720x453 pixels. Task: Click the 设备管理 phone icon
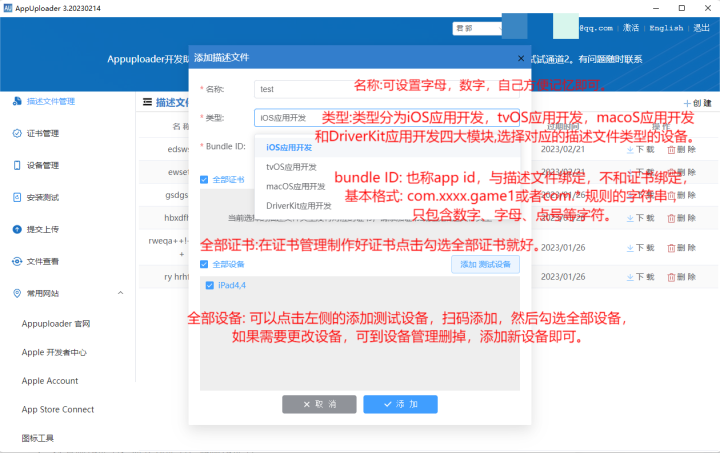click(17, 165)
